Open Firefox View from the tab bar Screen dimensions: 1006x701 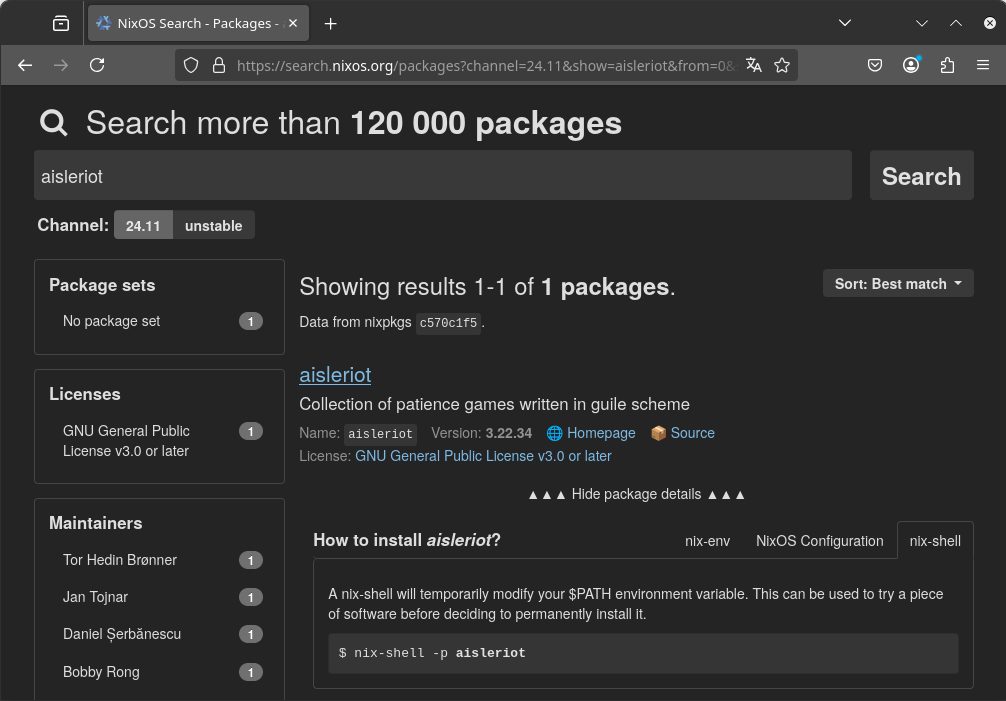click(x=61, y=23)
